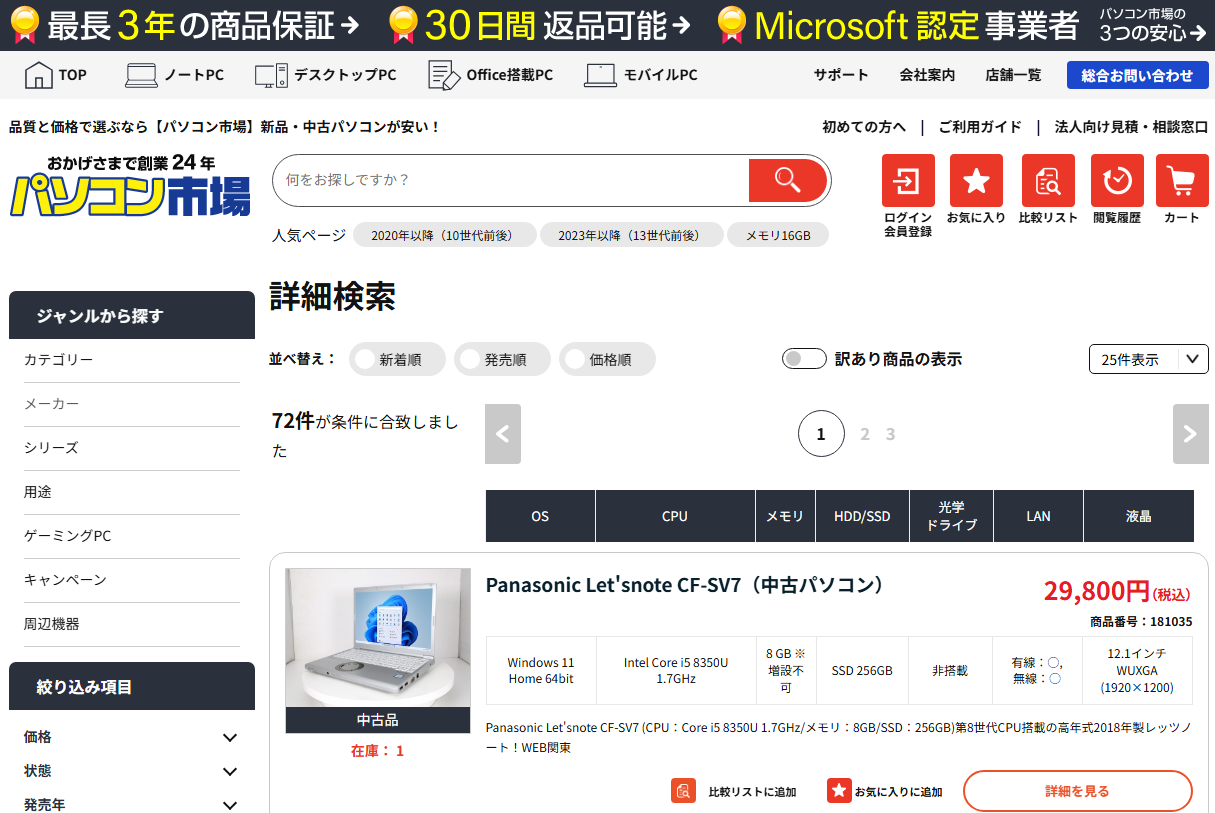This screenshot has height=813, width=1215.
Task: Open シリーズ in genre sidebar
Action: 132,448
